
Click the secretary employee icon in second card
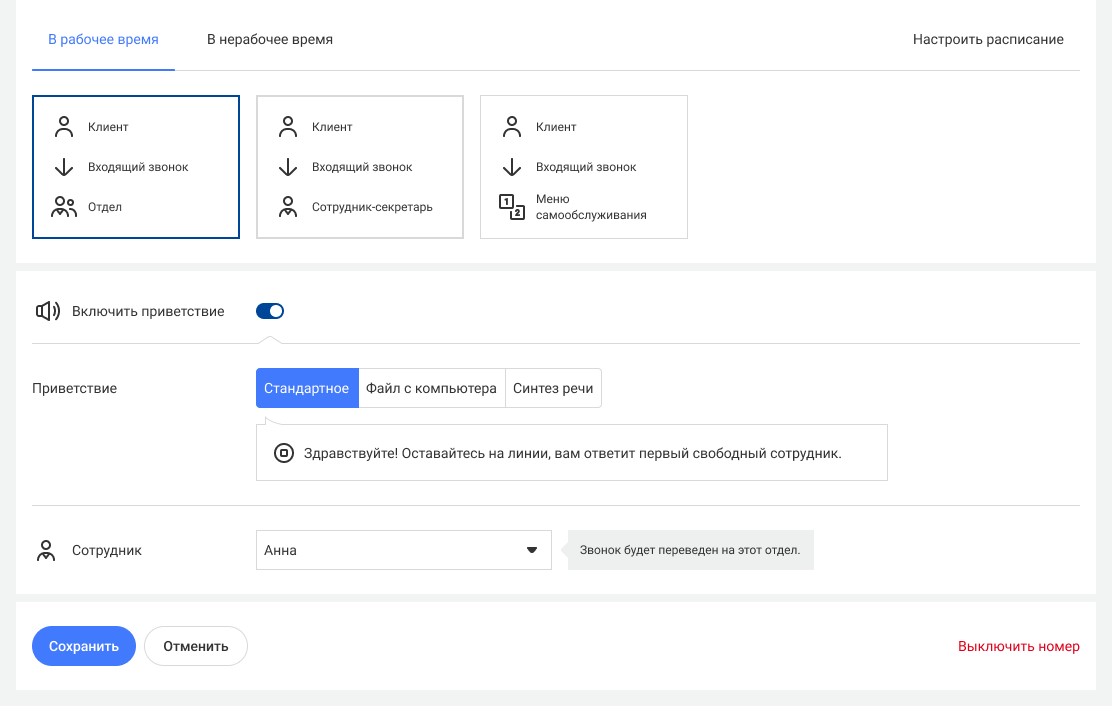[288, 207]
